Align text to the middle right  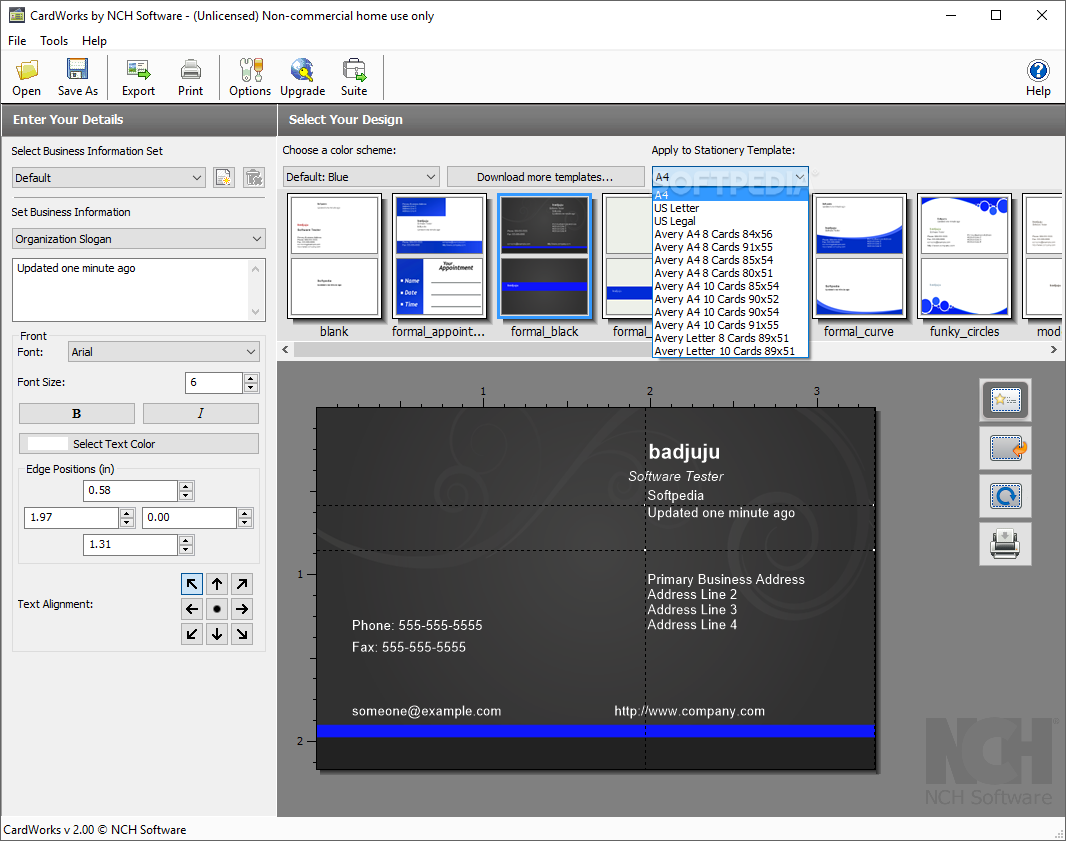[242, 609]
